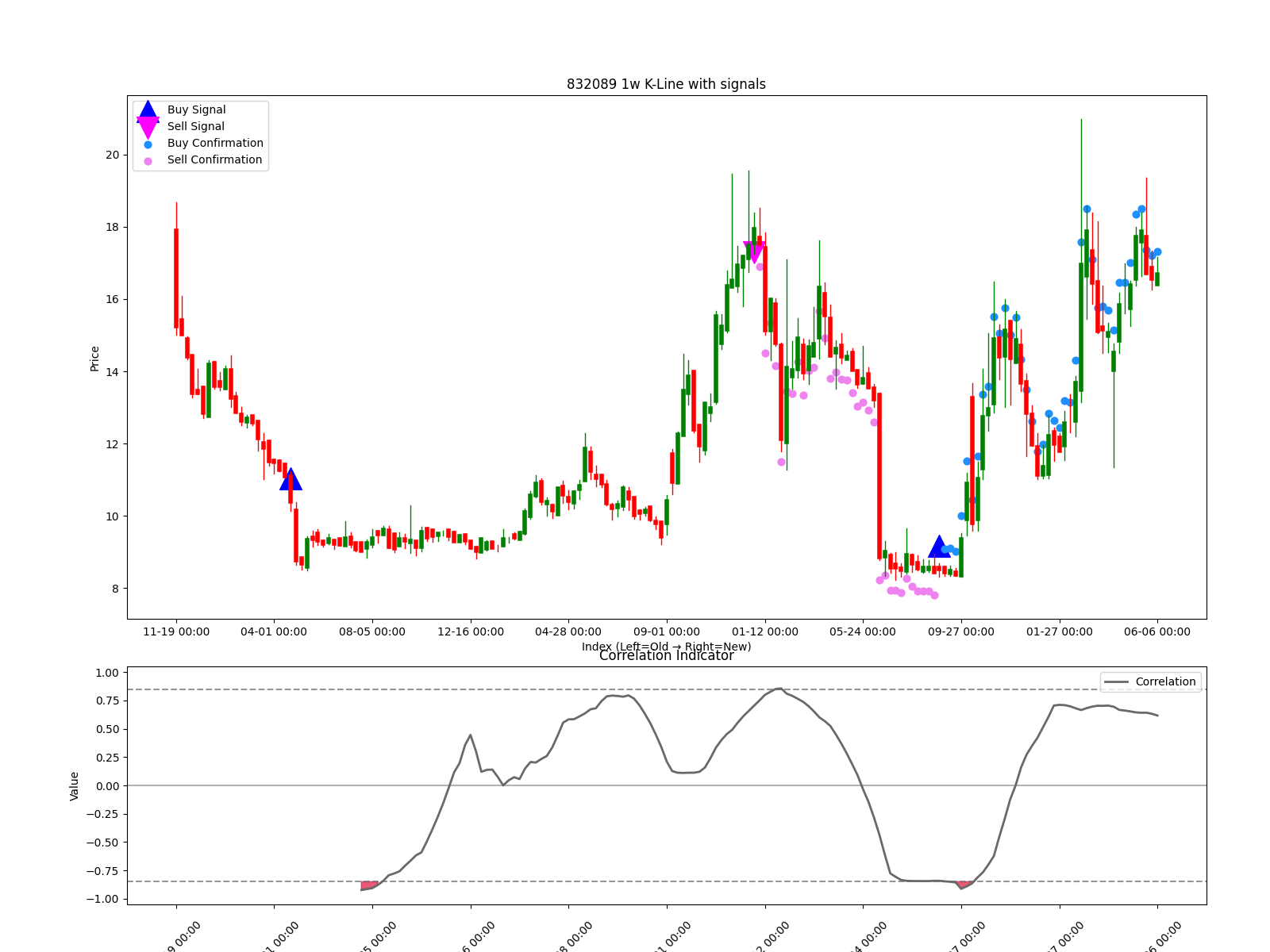
Task: Click the 'Value' y-axis label
Action: pyautogui.click(x=75, y=786)
